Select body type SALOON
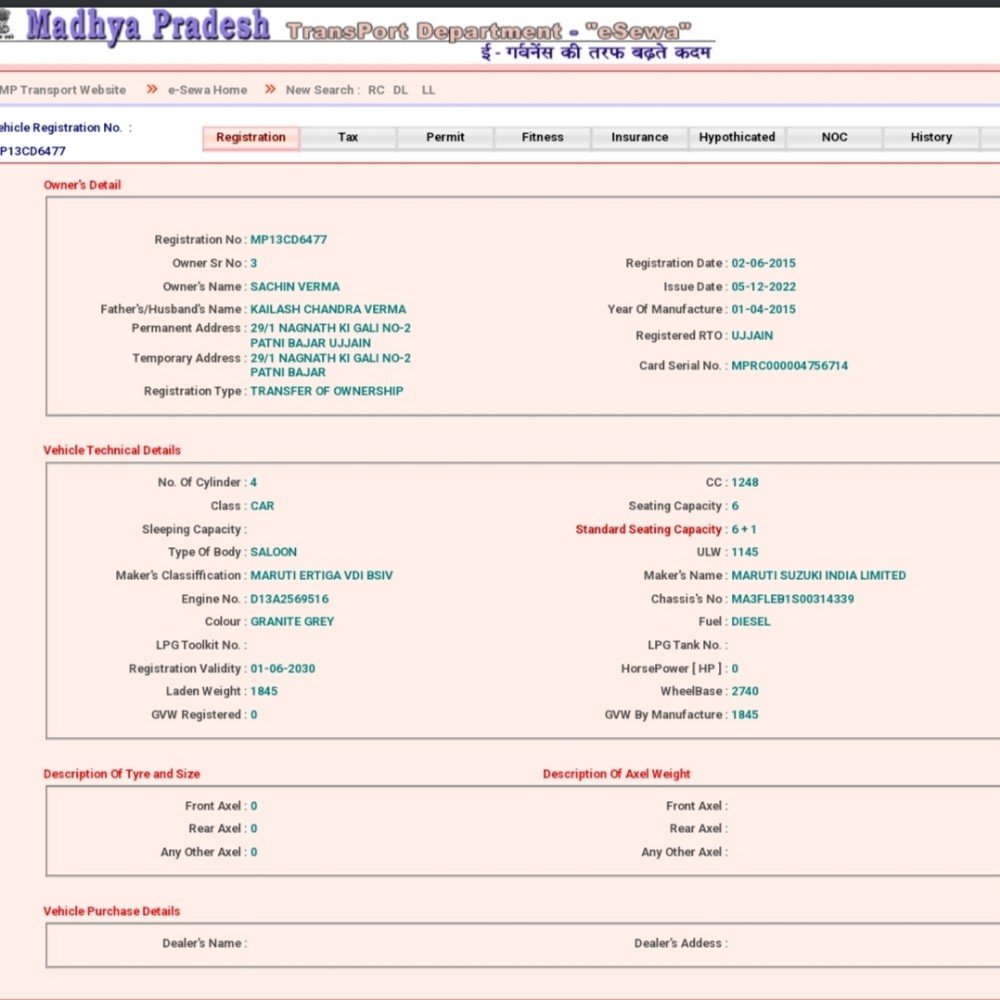Image resolution: width=1000 pixels, height=1000 pixels. point(274,552)
